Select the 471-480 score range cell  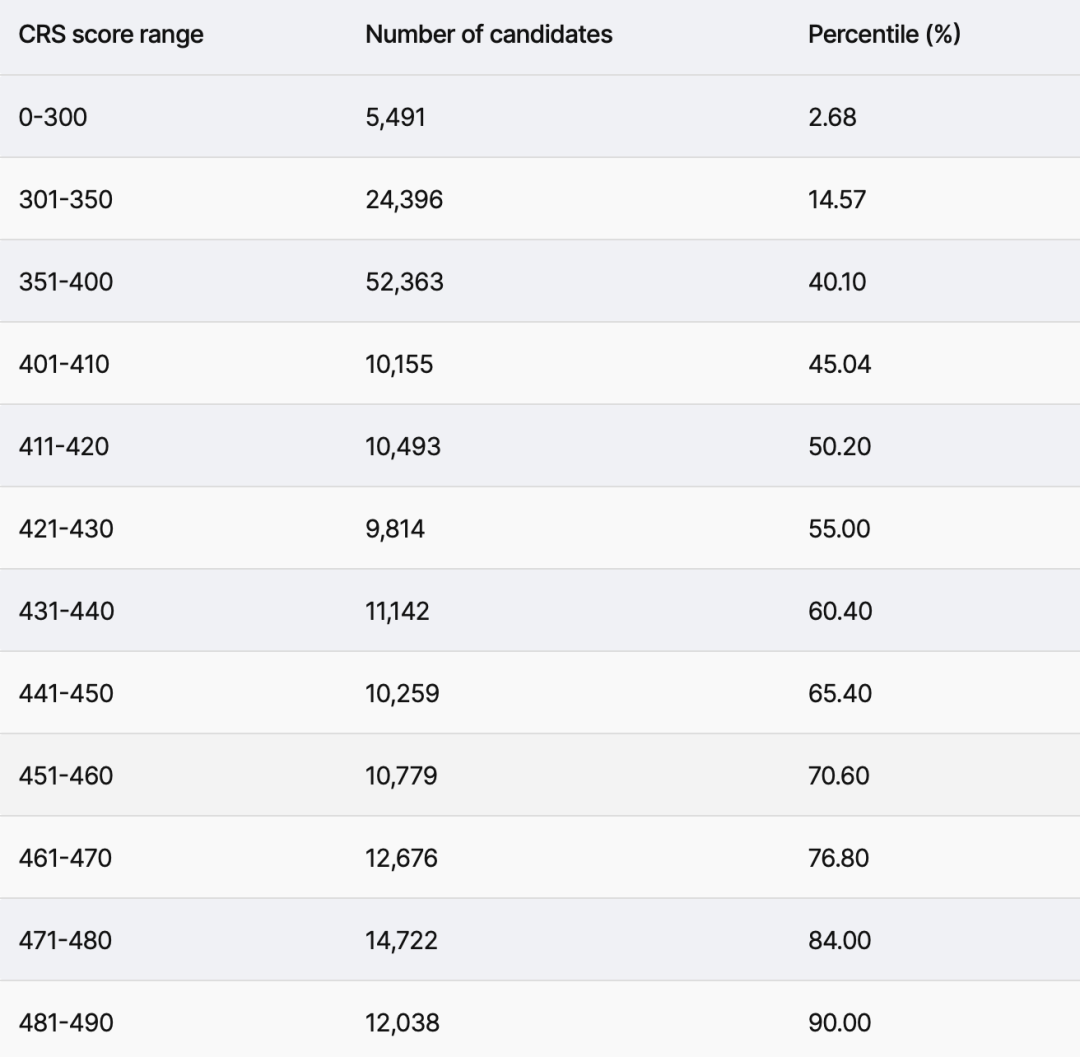[65, 940]
